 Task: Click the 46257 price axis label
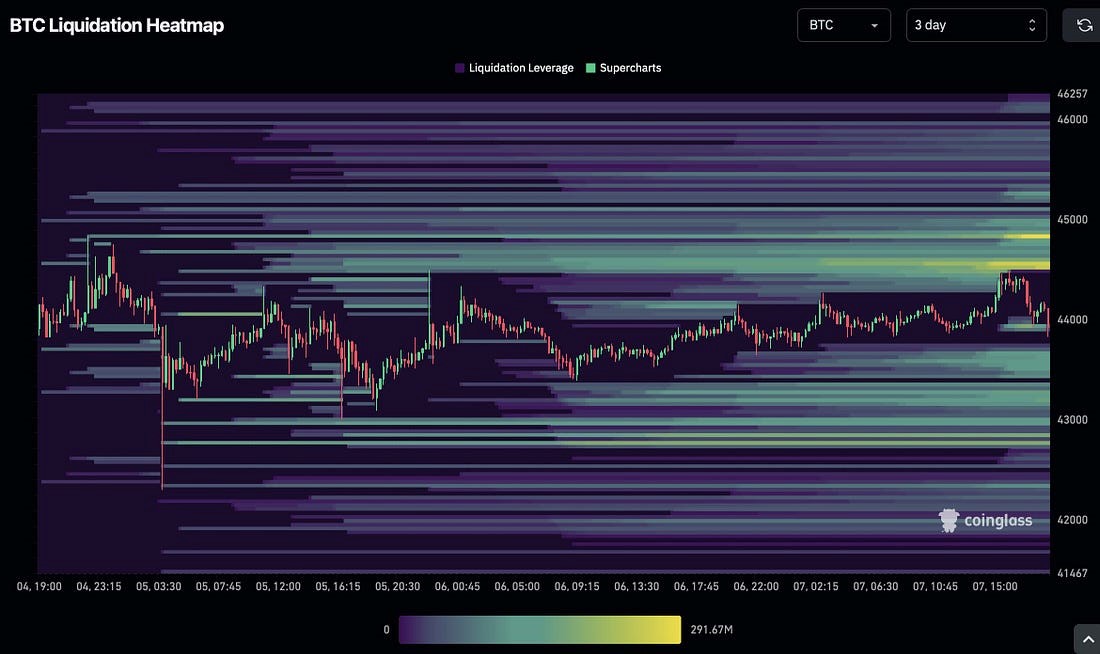pyautogui.click(x=1072, y=93)
